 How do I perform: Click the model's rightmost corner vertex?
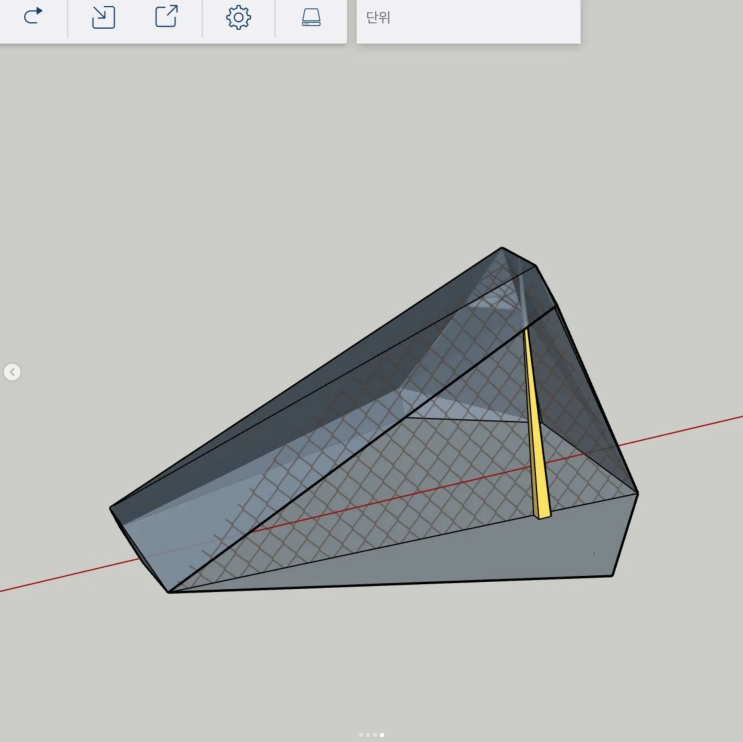point(637,492)
